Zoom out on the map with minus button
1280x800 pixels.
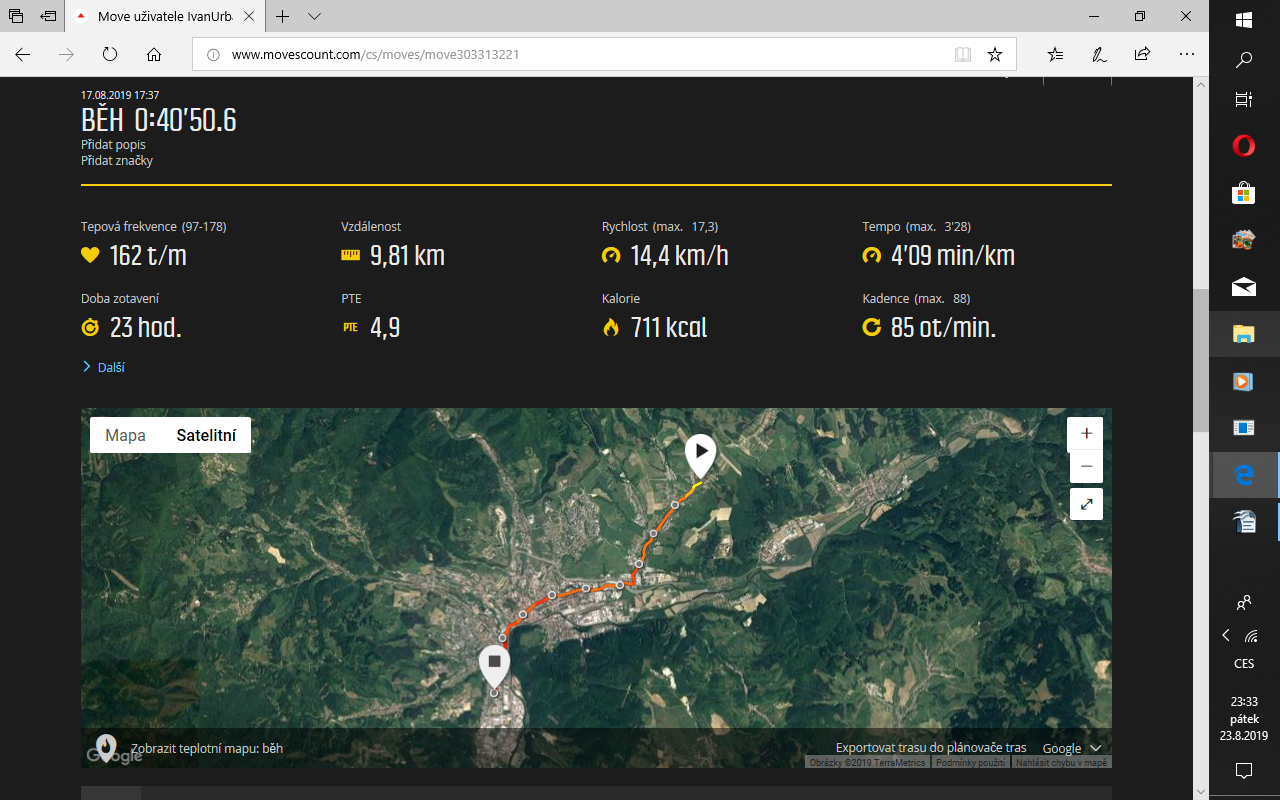1086,467
